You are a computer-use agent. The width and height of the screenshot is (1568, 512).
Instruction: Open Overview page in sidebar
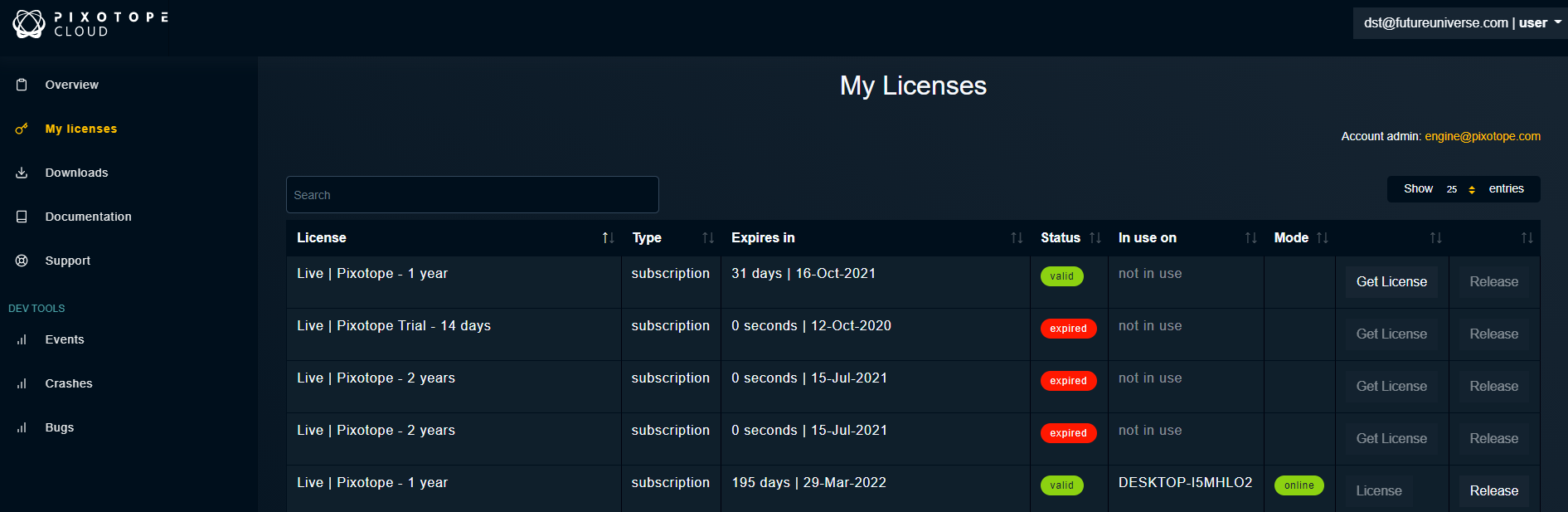(x=71, y=85)
